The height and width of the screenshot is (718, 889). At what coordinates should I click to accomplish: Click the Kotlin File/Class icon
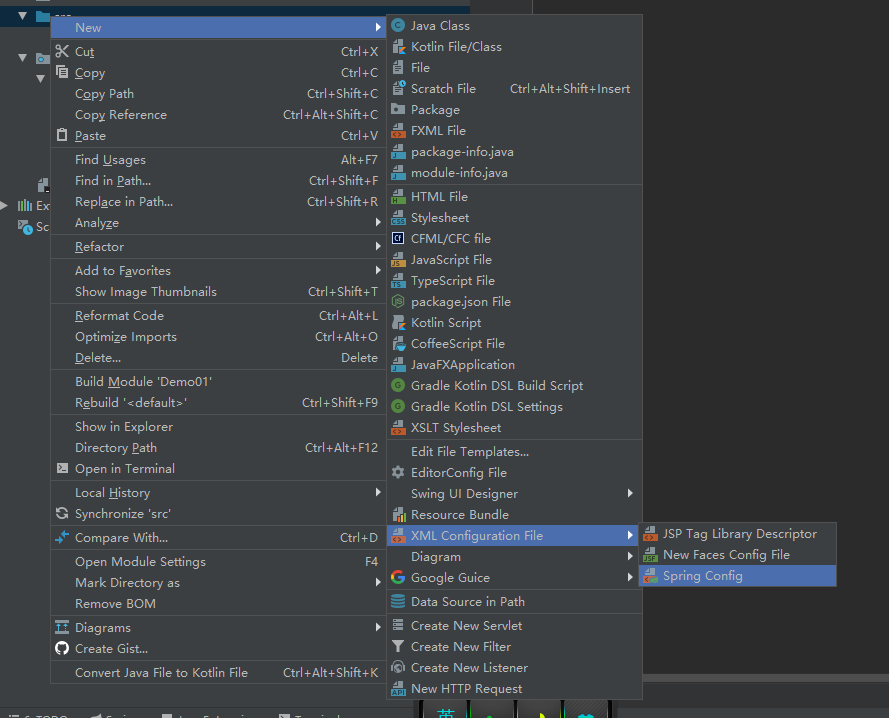pyautogui.click(x=399, y=47)
